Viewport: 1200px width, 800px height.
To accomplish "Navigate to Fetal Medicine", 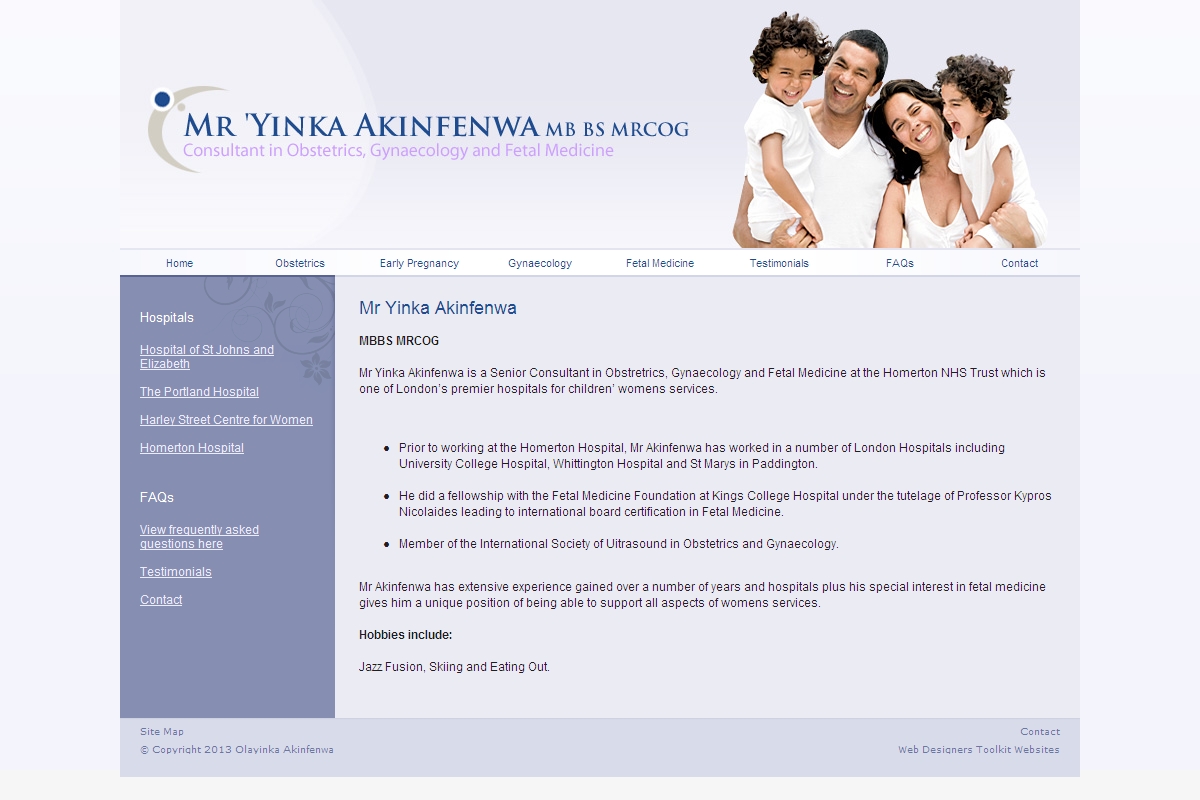I will [659, 263].
